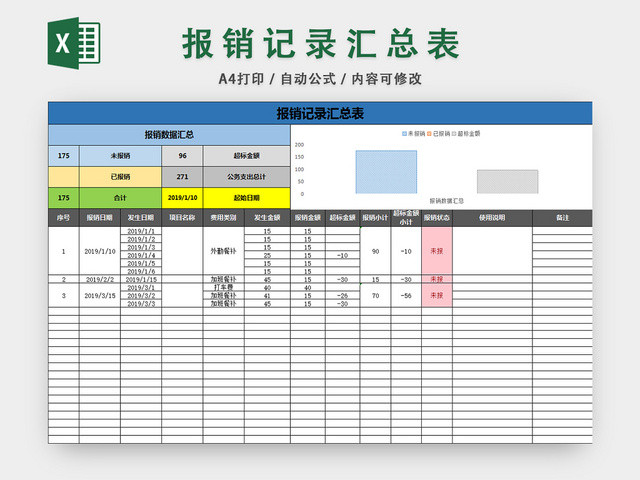Viewport: 640px width, 480px height.
Task: Select the 报销状态 column header
Action: tap(437, 218)
